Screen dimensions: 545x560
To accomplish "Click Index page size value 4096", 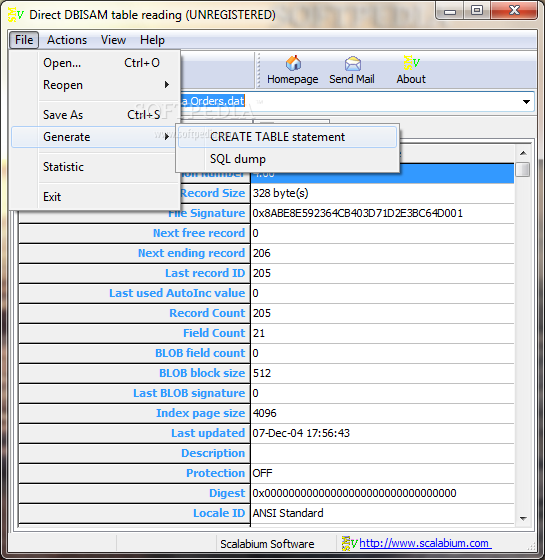I will pos(382,413).
